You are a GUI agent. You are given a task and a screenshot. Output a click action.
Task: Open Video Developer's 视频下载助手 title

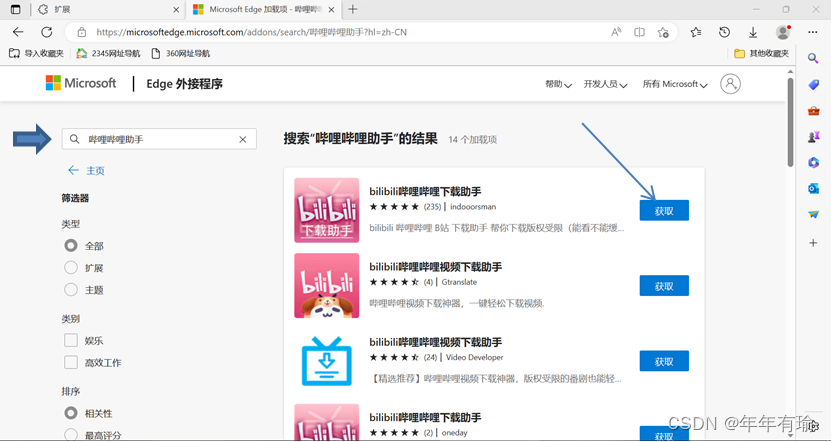click(435, 342)
